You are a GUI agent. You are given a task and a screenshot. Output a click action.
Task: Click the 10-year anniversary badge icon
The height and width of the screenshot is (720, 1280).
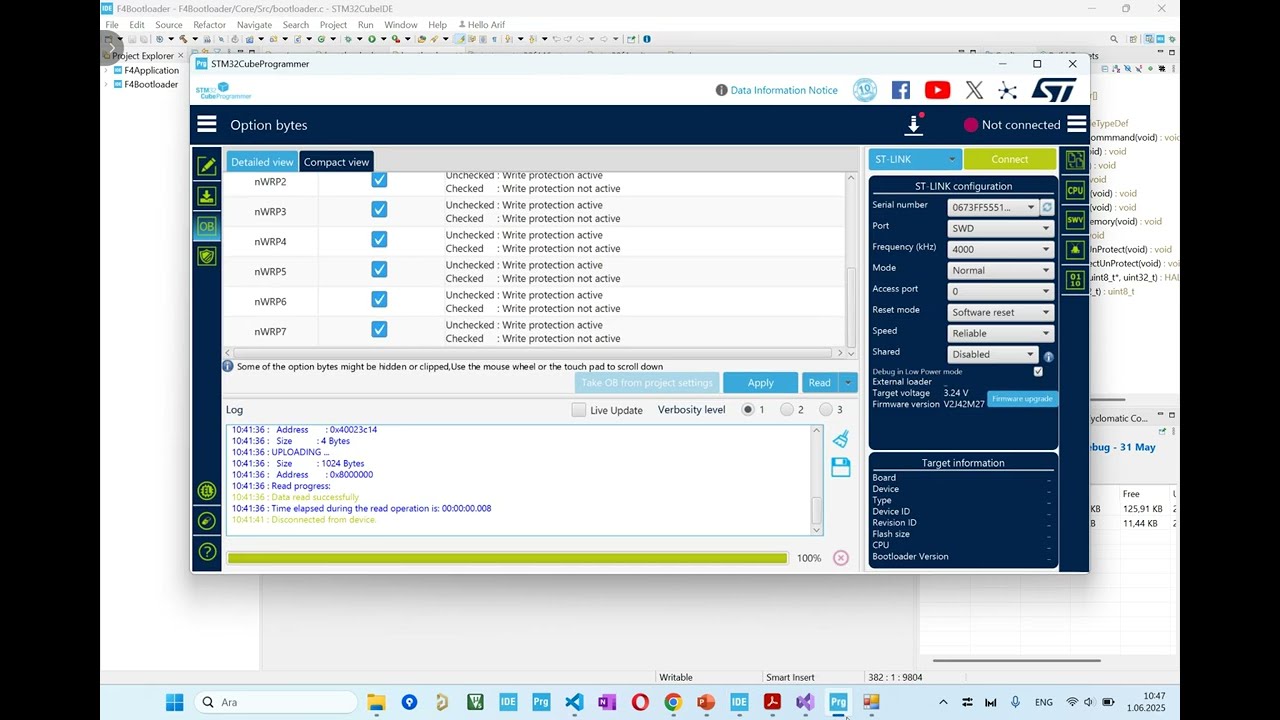[865, 90]
